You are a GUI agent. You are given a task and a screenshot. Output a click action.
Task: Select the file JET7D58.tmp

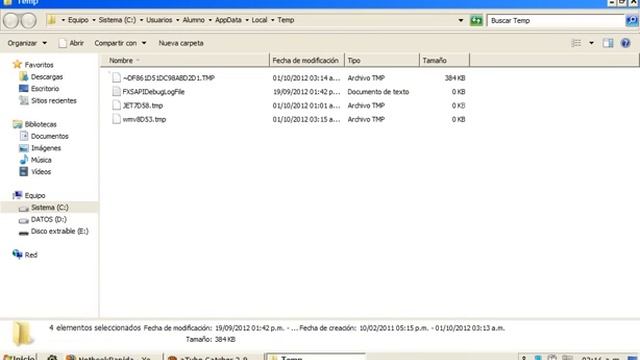(143, 106)
